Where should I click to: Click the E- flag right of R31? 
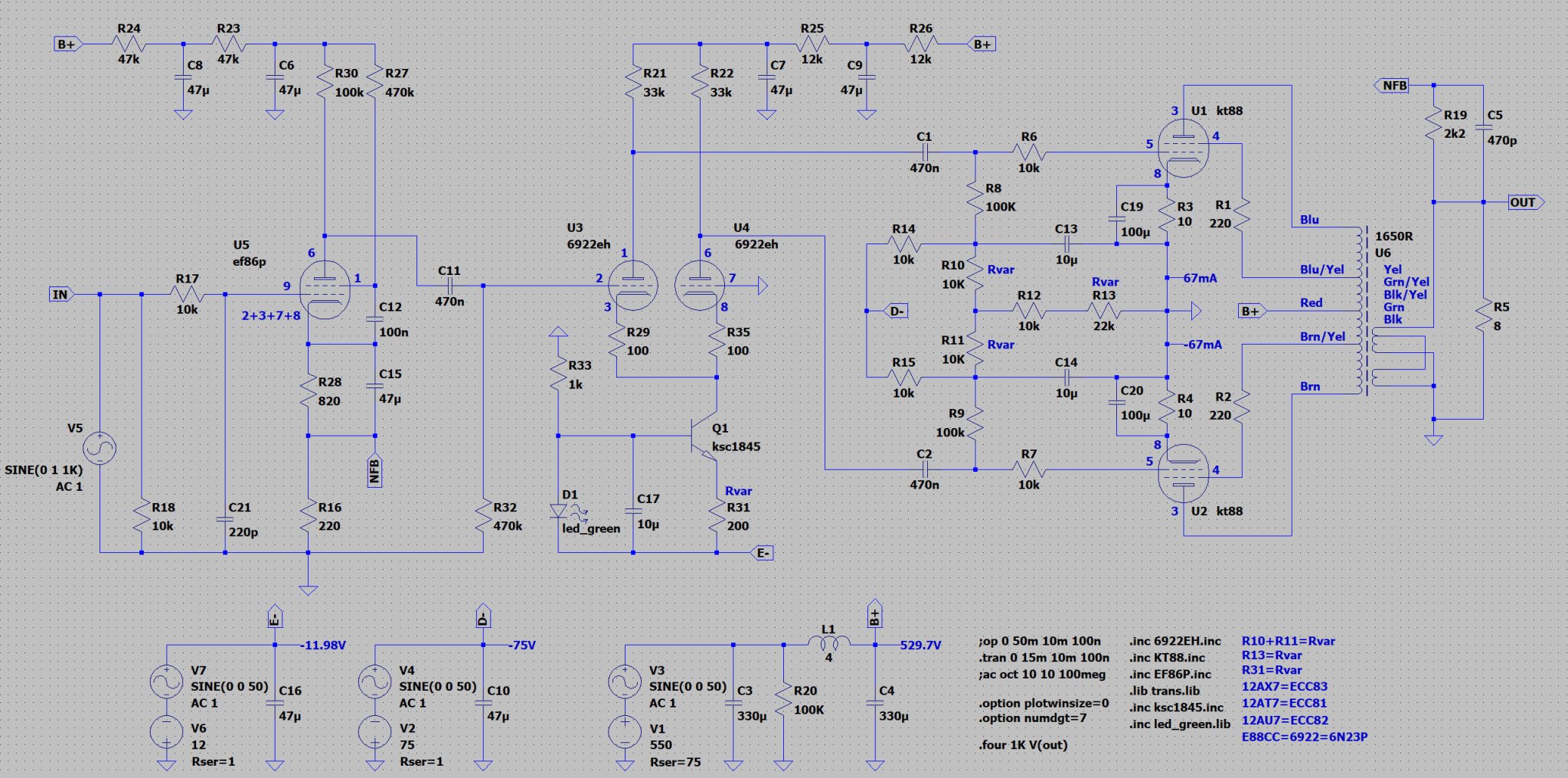[x=763, y=553]
